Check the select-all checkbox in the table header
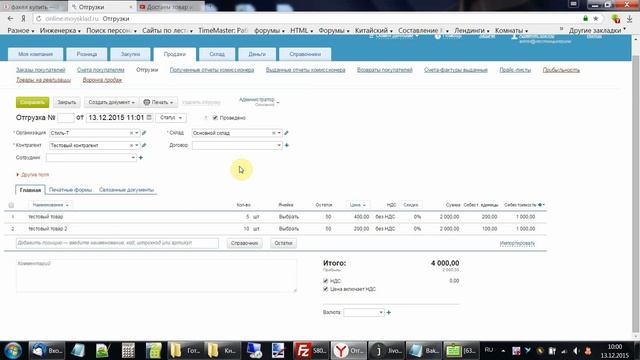 point(11,205)
